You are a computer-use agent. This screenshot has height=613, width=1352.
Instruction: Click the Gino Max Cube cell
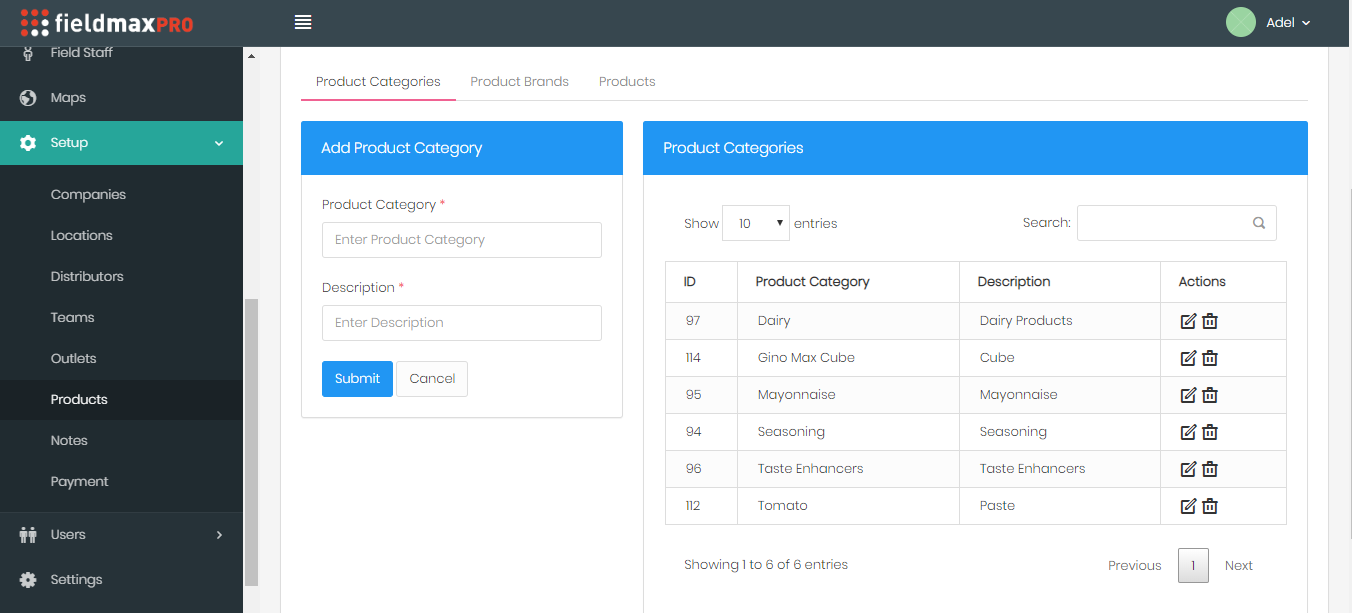(848, 358)
